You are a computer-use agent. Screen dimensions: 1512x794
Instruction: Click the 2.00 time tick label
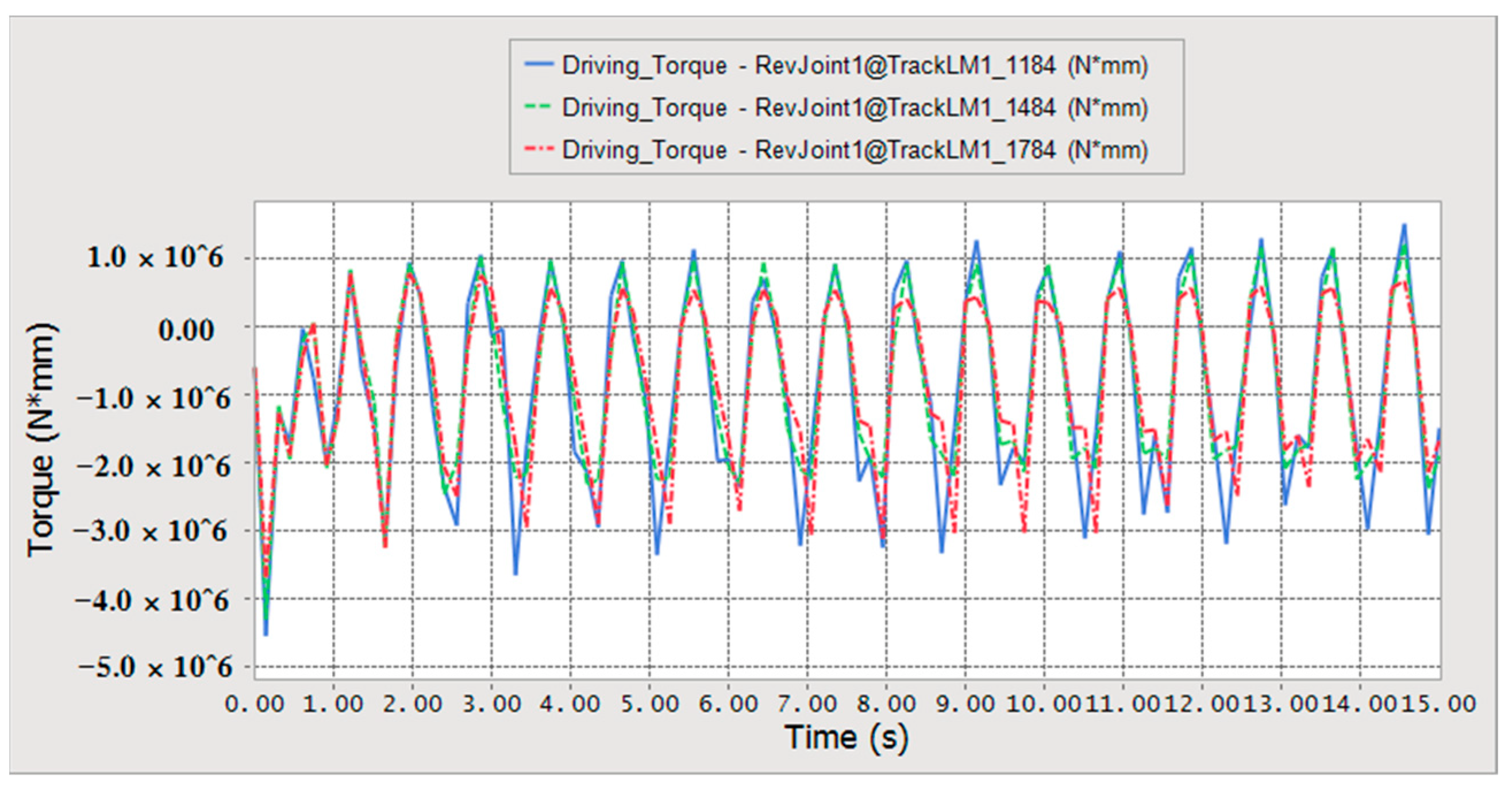[412, 704]
